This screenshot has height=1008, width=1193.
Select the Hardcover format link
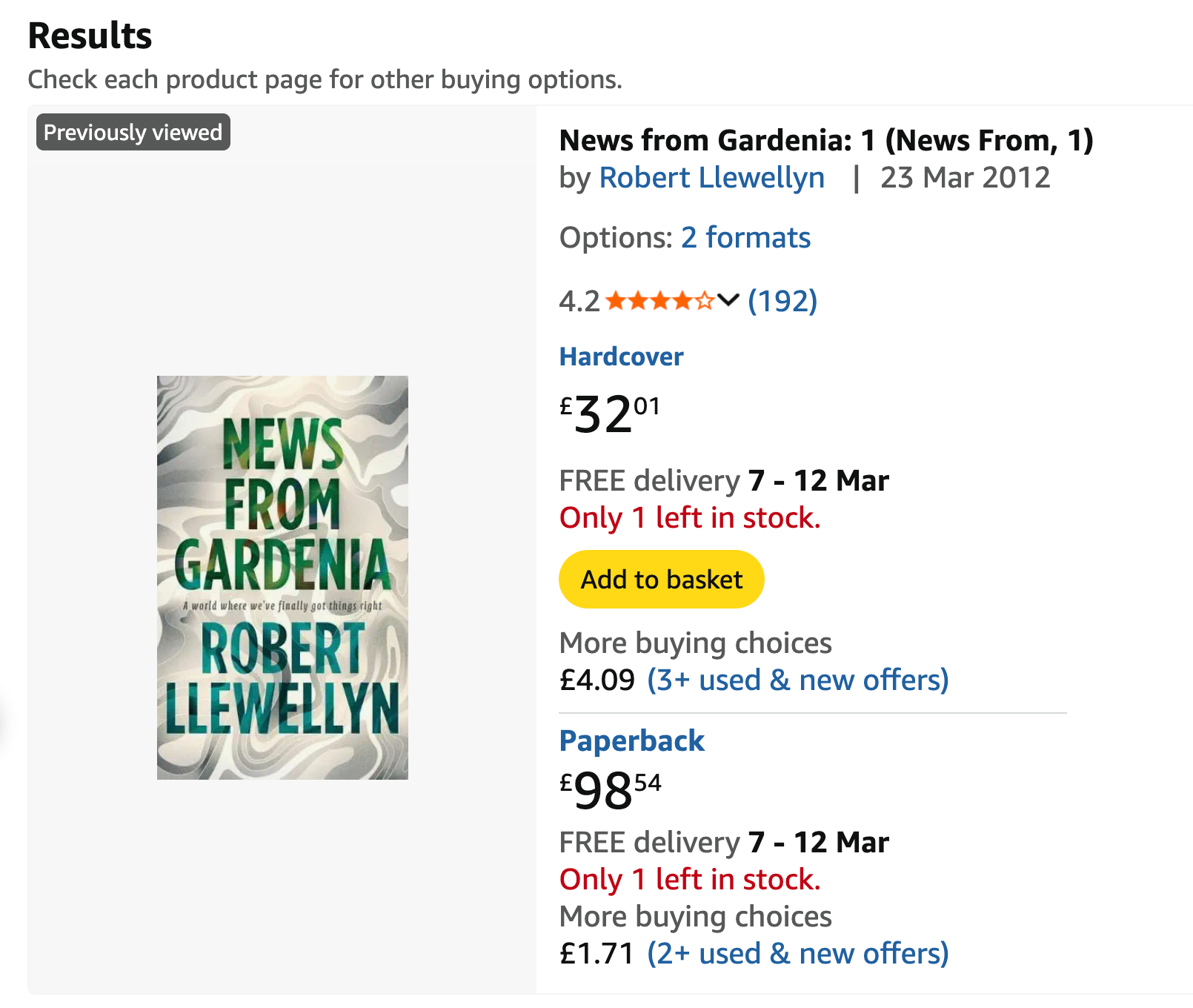[621, 357]
